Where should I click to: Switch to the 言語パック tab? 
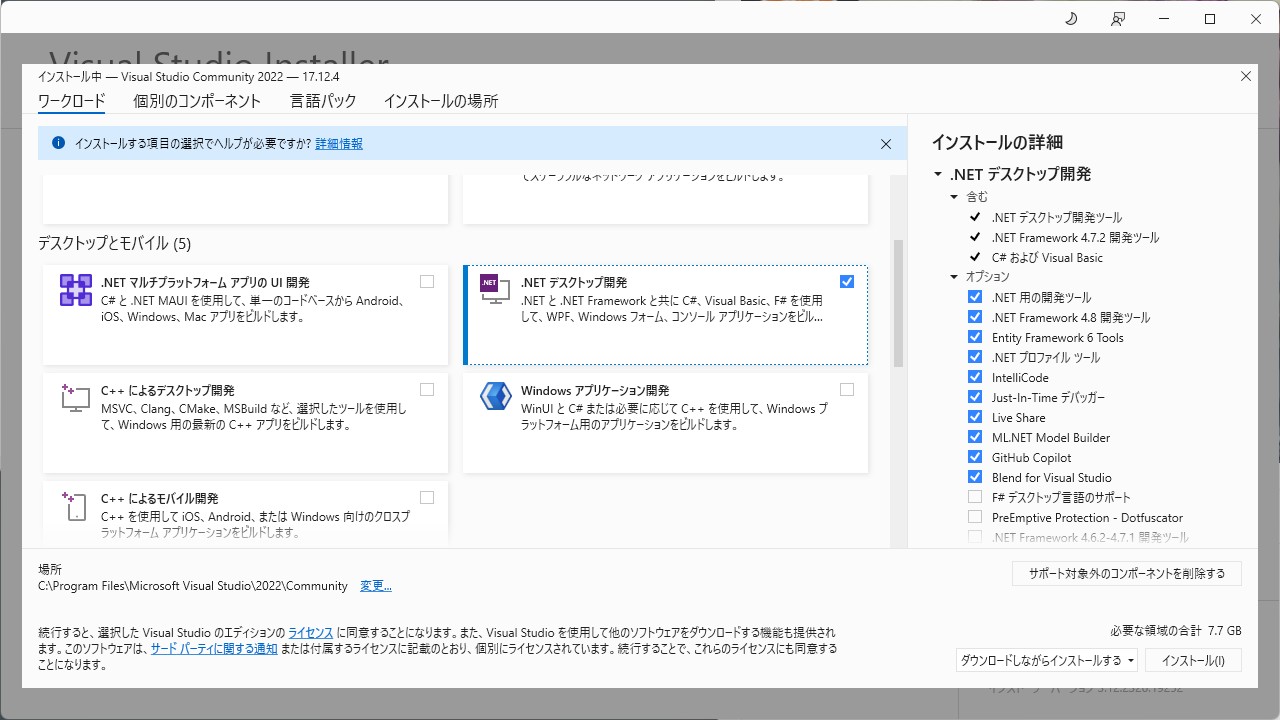coord(323,101)
